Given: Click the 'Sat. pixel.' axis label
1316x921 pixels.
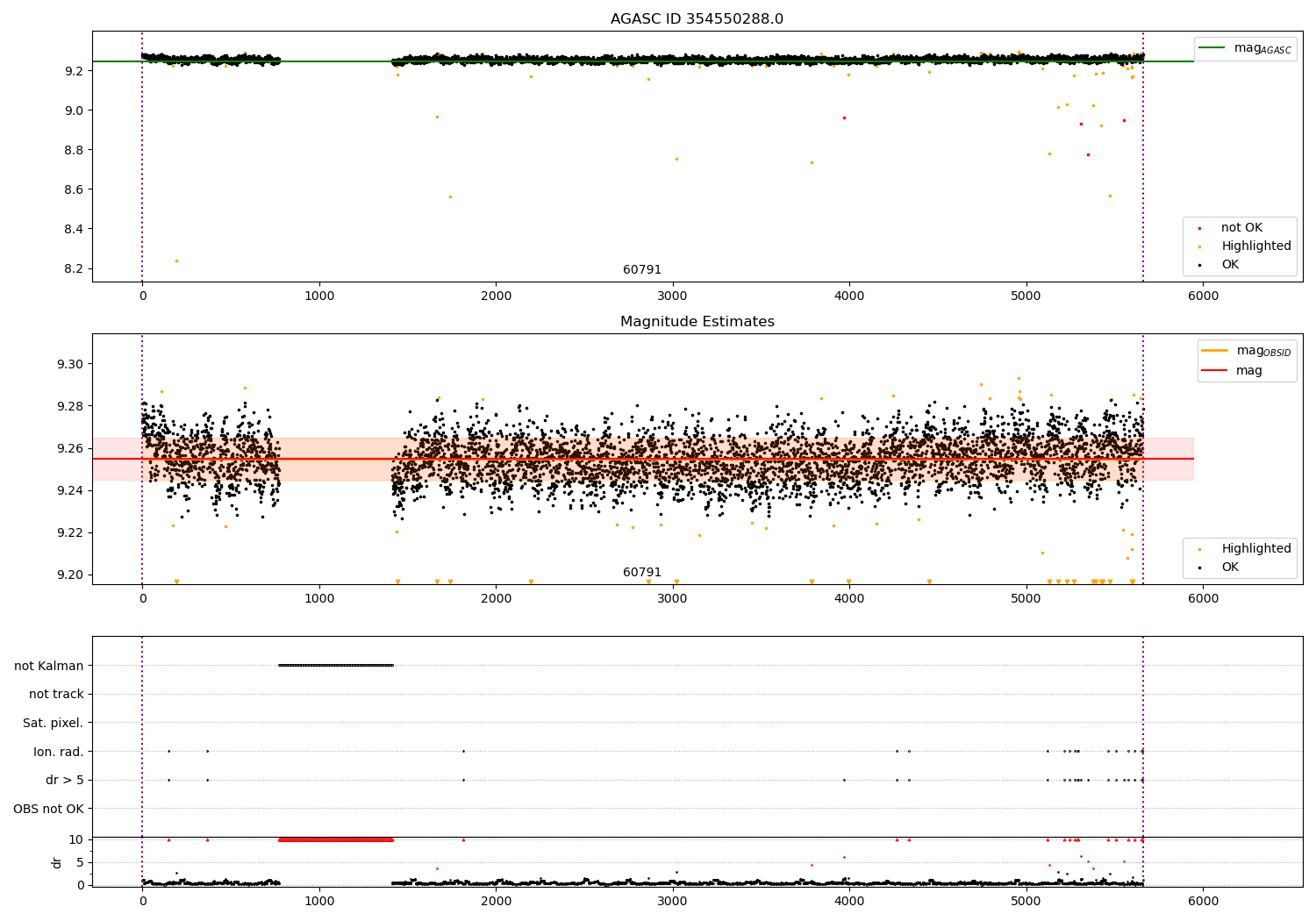Looking at the screenshot, I should 53,724.
